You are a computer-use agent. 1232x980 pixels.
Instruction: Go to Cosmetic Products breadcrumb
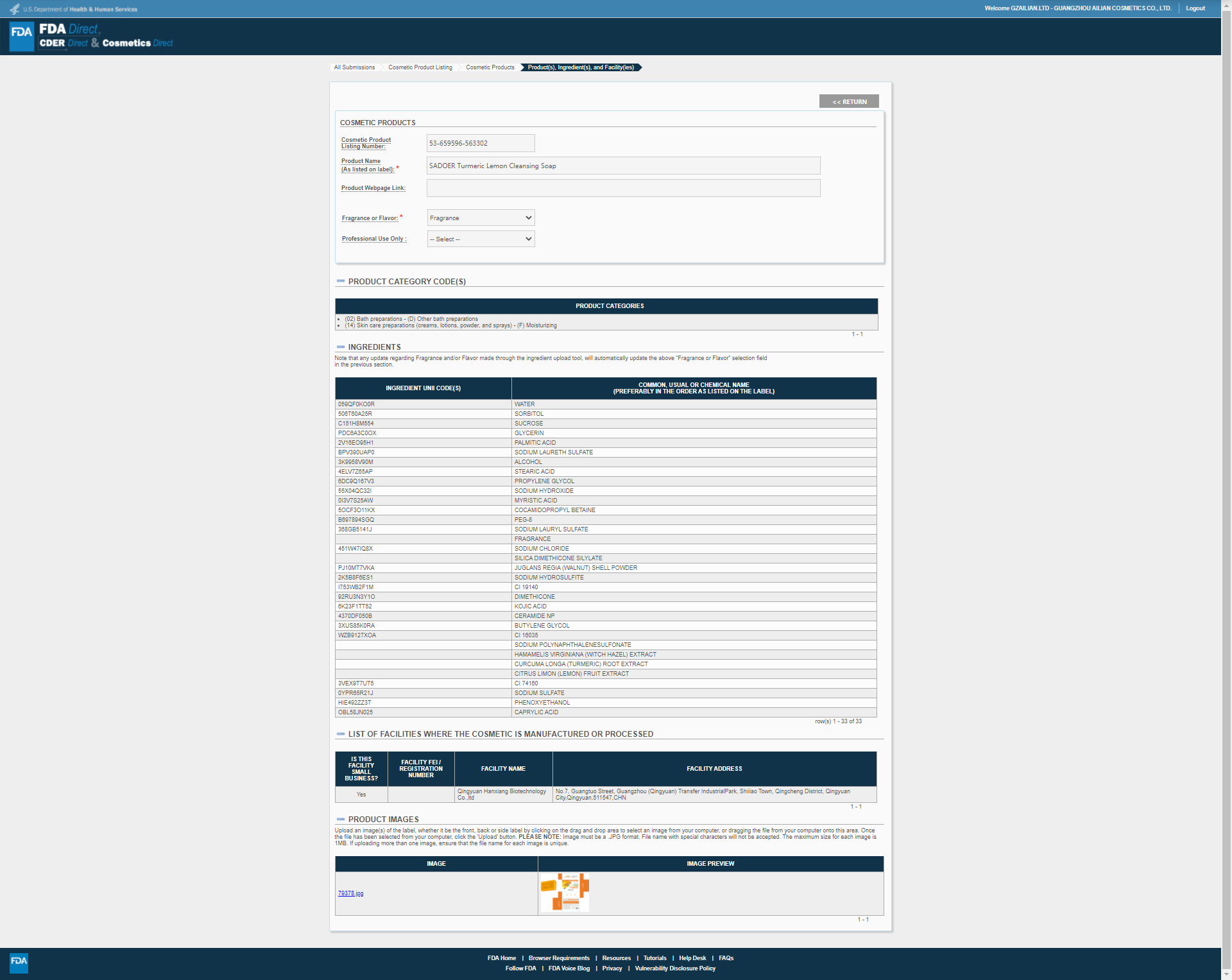pos(490,67)
